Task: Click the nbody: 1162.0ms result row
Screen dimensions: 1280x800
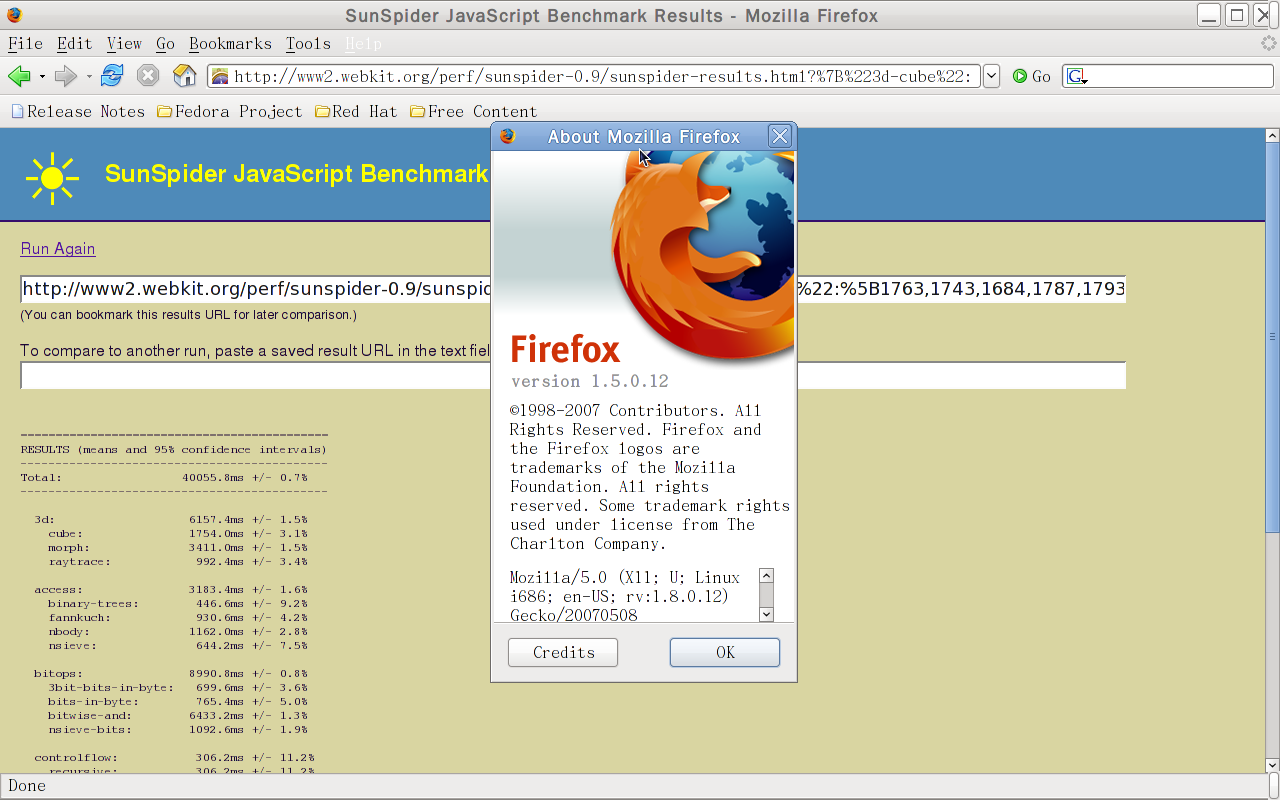Action: tap(178, 632)
